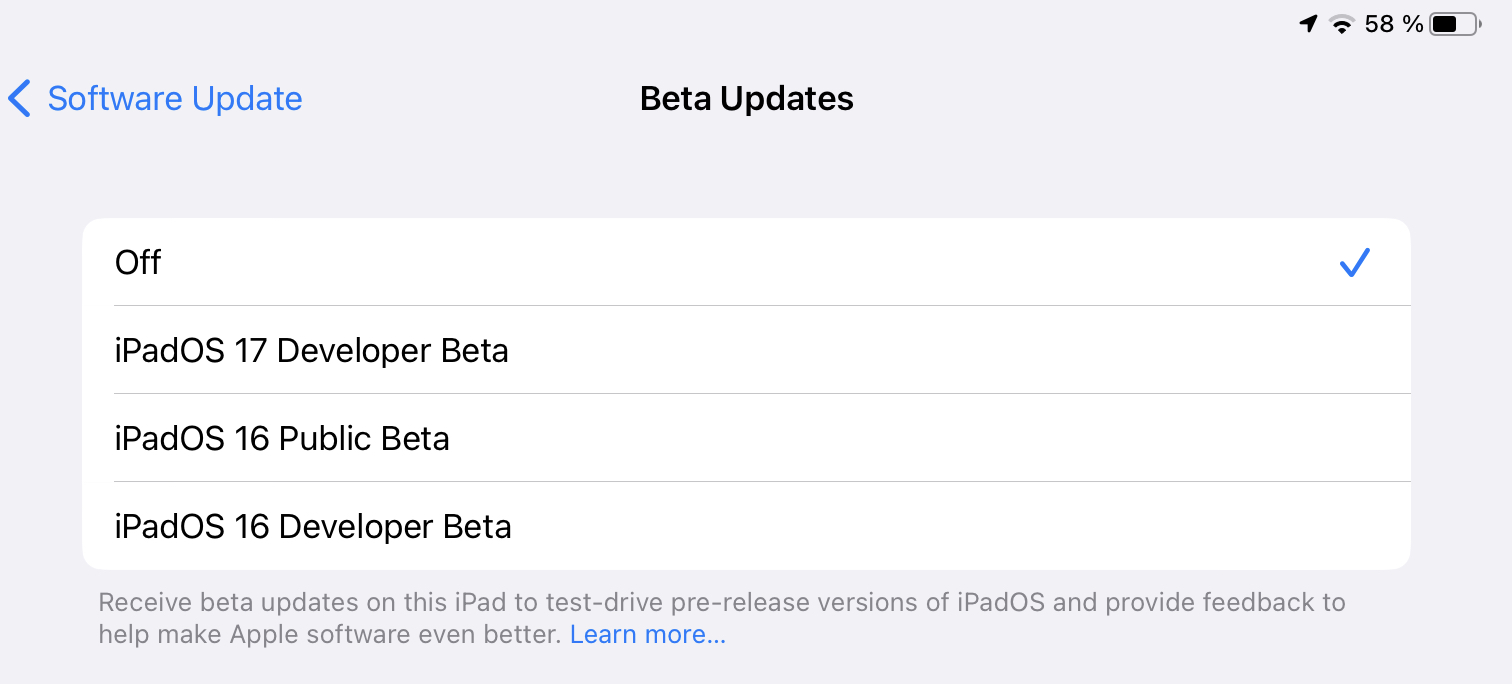
Task: Click the "help make Apple software" footer line
Action: click(330, 635)
